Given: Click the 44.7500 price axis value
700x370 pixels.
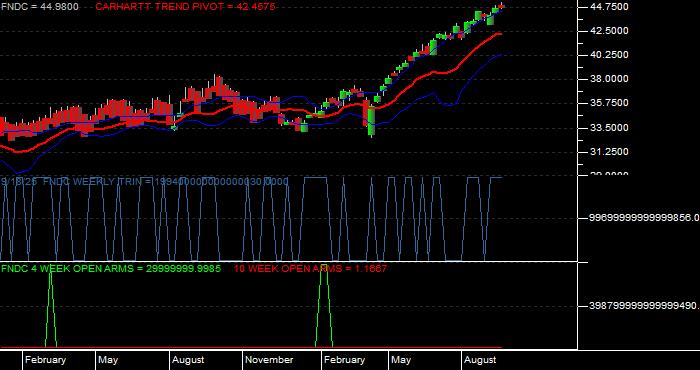Looking at the screenshot, I should click(609, 7).
